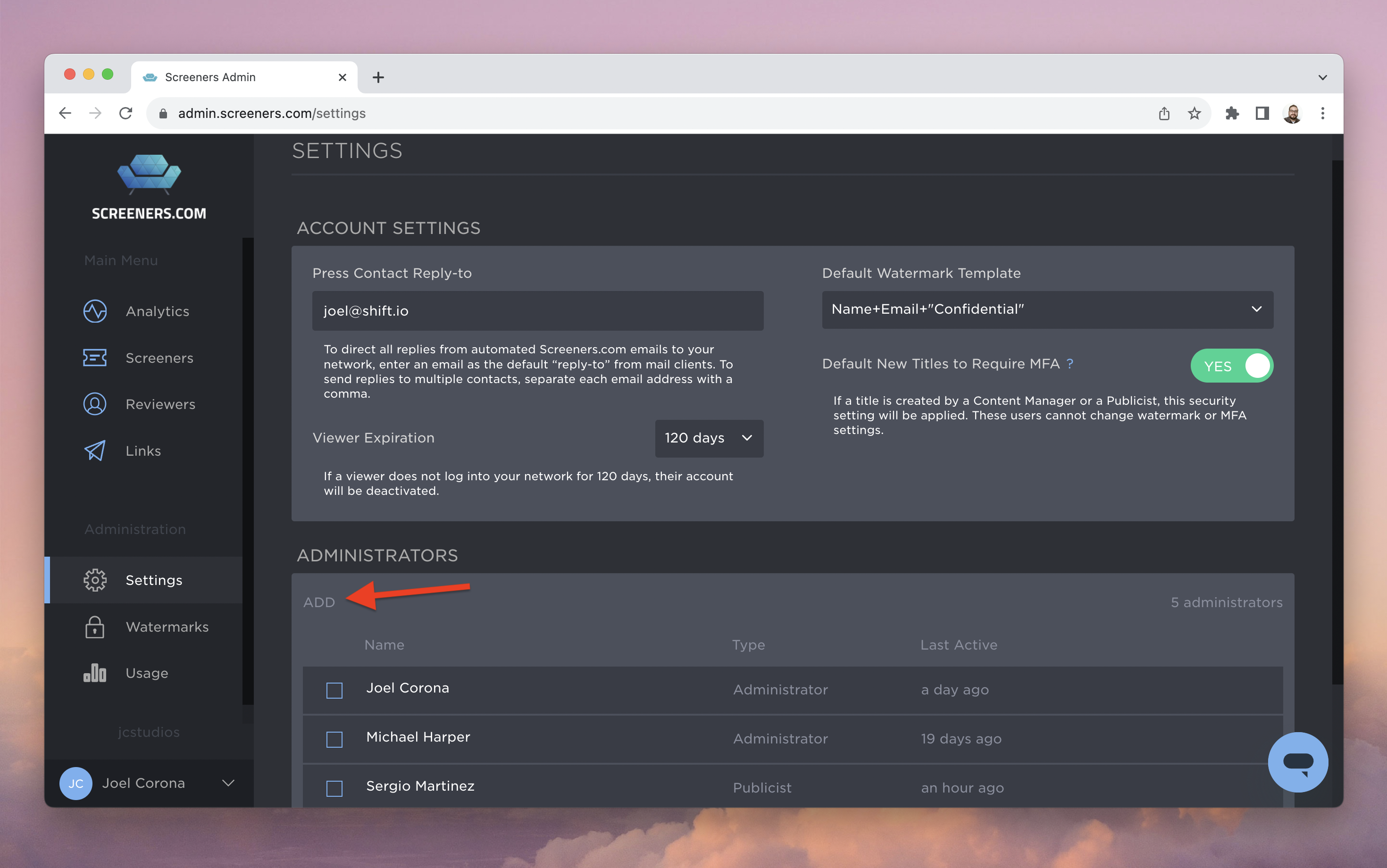1387x868 pixels.
Task: Close the Screeners Admin tab
Action: pyautogui.click(x=343, y=77)
